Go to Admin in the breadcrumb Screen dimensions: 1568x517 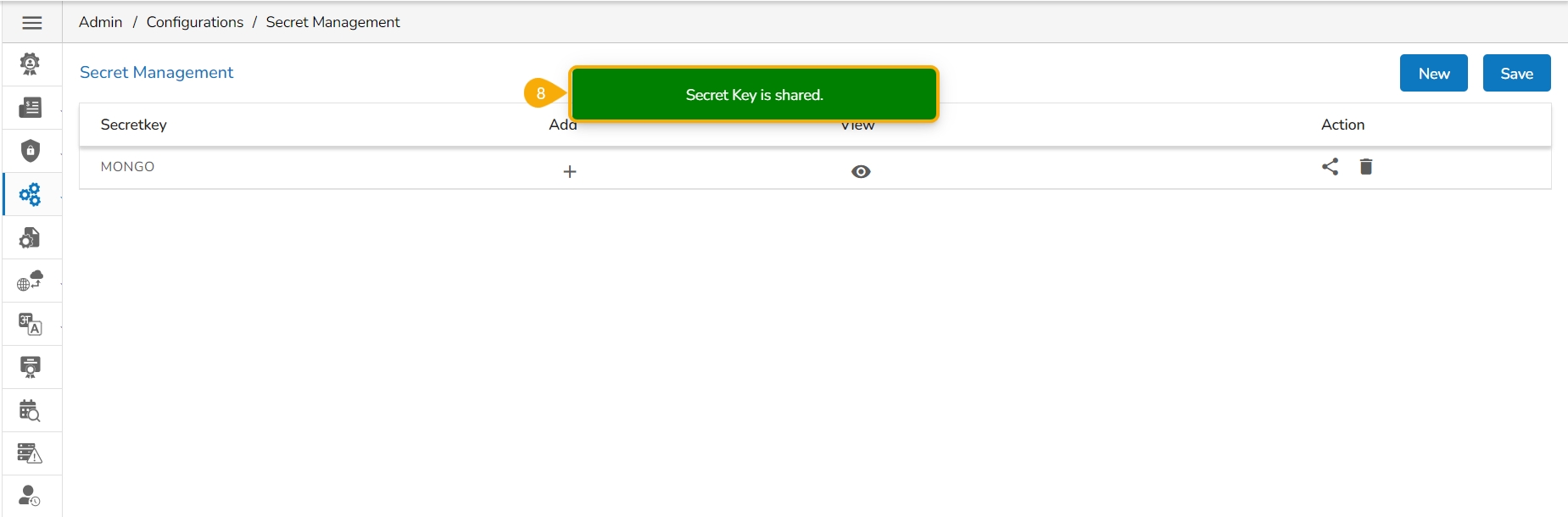101,22
